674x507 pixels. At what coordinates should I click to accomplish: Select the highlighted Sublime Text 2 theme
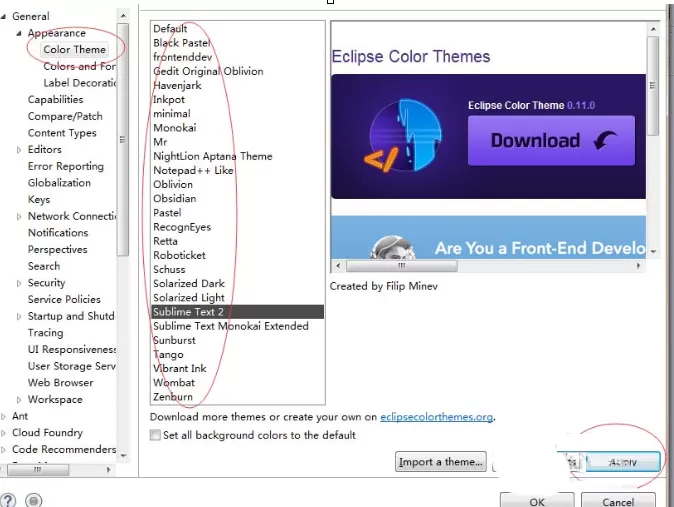[x=238, y=312]
